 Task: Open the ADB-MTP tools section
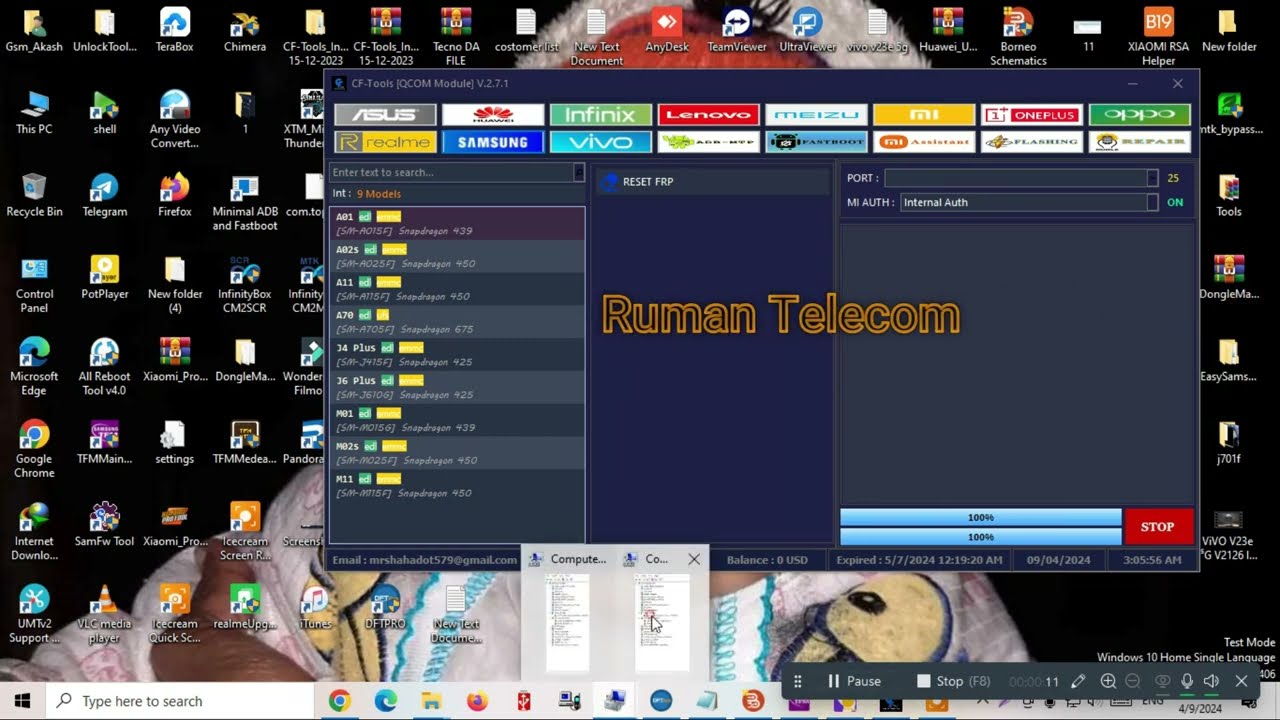tap(709, 142)
